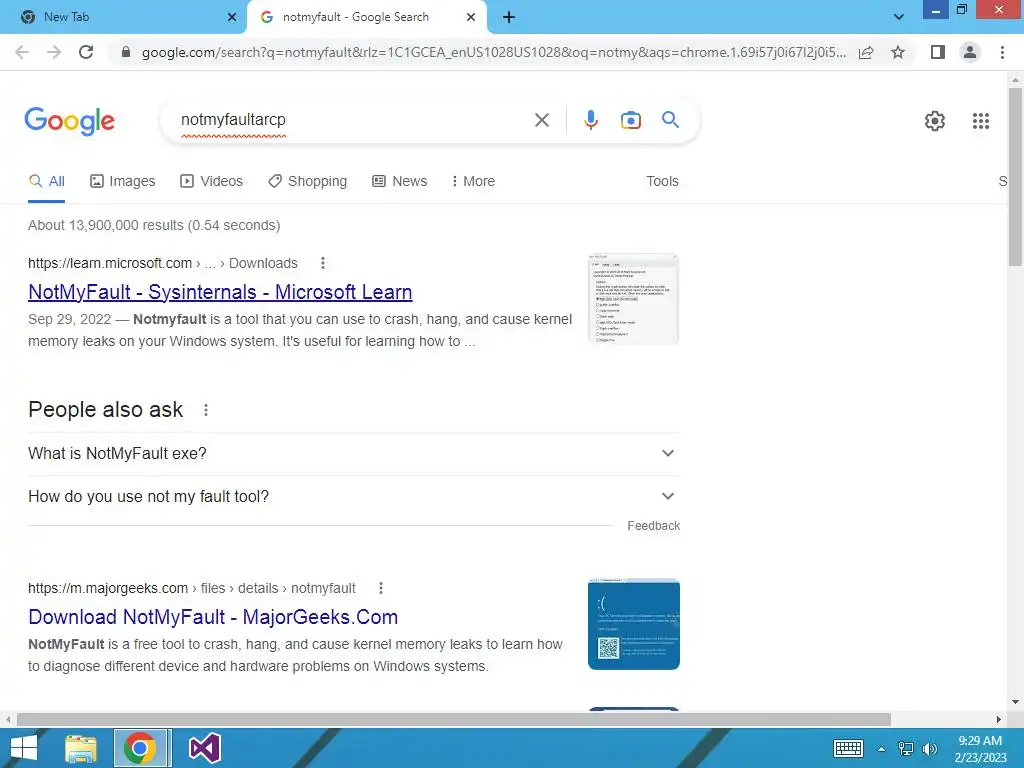Open the clock showing 9:29 AM
This screenshot has height=768, width=1024.
coord(980,748)
